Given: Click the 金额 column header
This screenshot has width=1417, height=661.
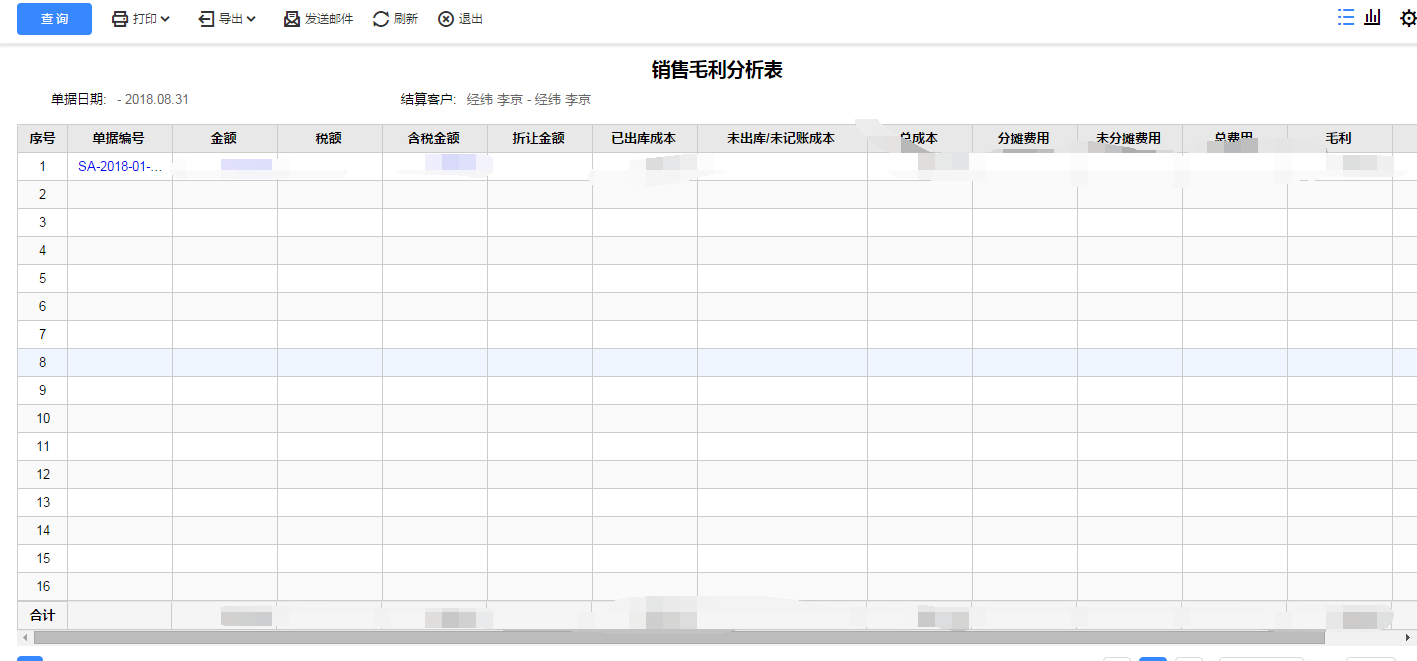Looking at the screenshot, I should pyautogui.click(x=224, y=139).
